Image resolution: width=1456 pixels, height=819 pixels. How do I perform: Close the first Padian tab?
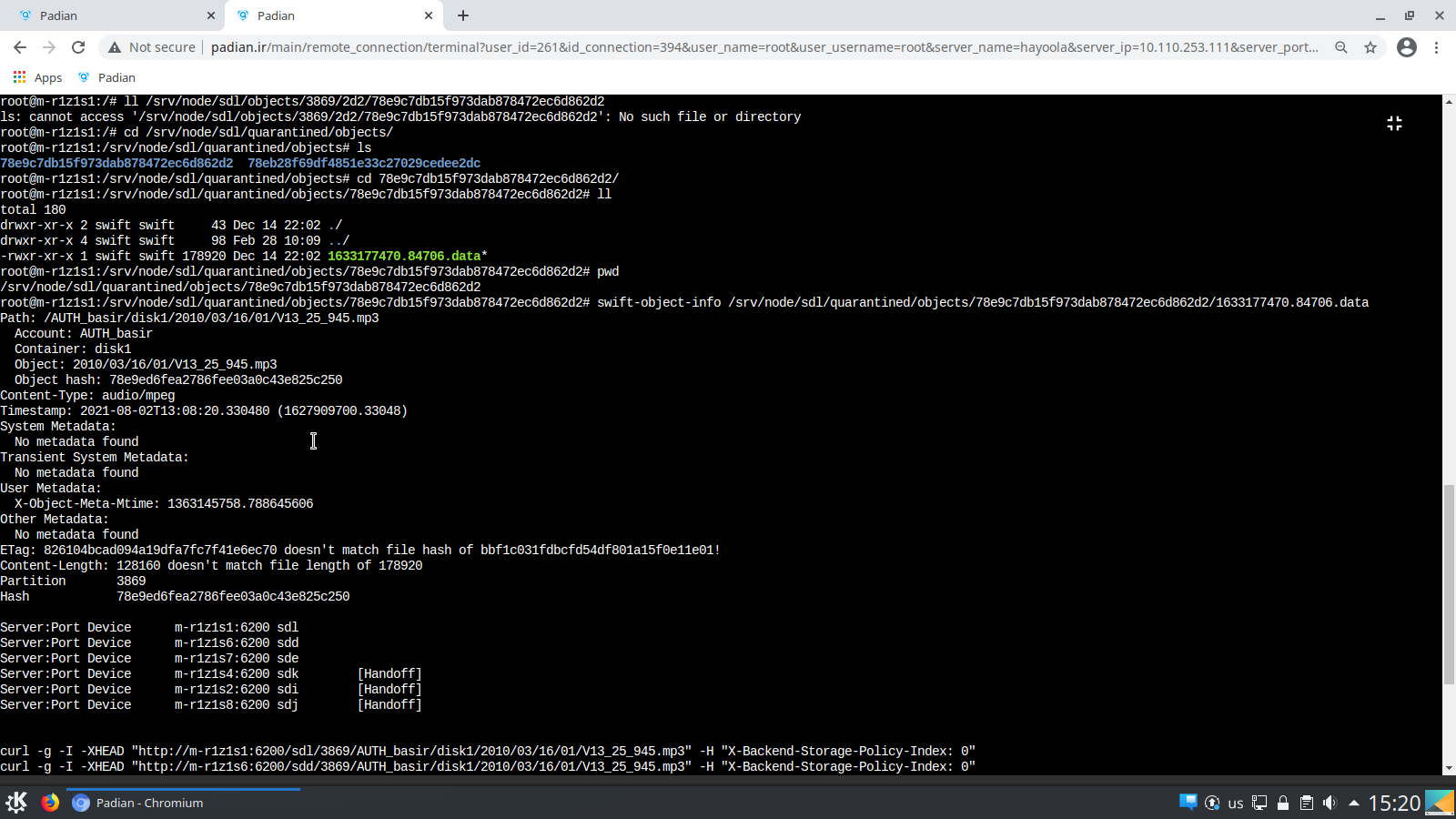211,15
